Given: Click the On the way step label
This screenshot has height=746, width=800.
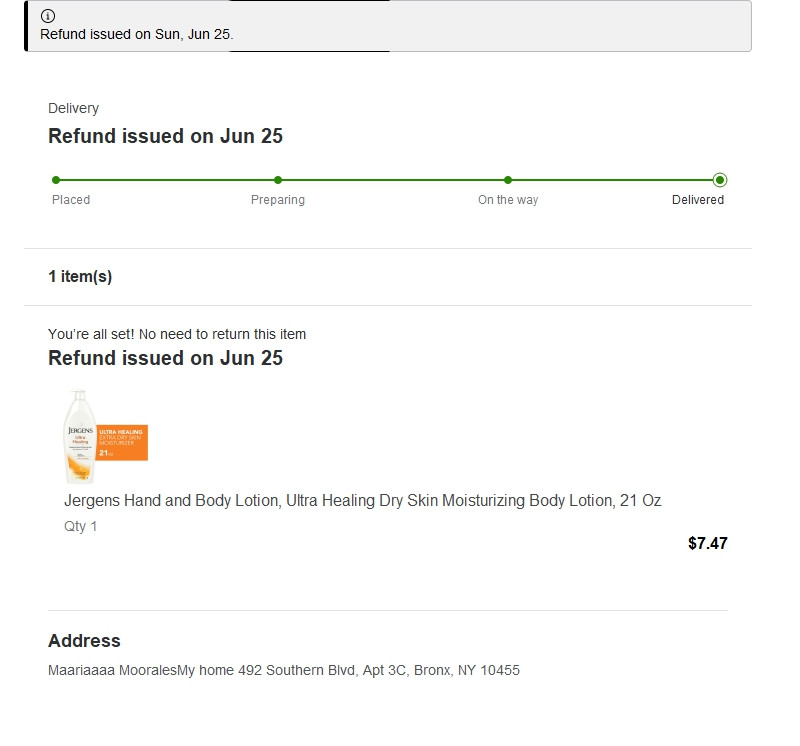Looking at the screenshot, I should [x=508, y=200].
